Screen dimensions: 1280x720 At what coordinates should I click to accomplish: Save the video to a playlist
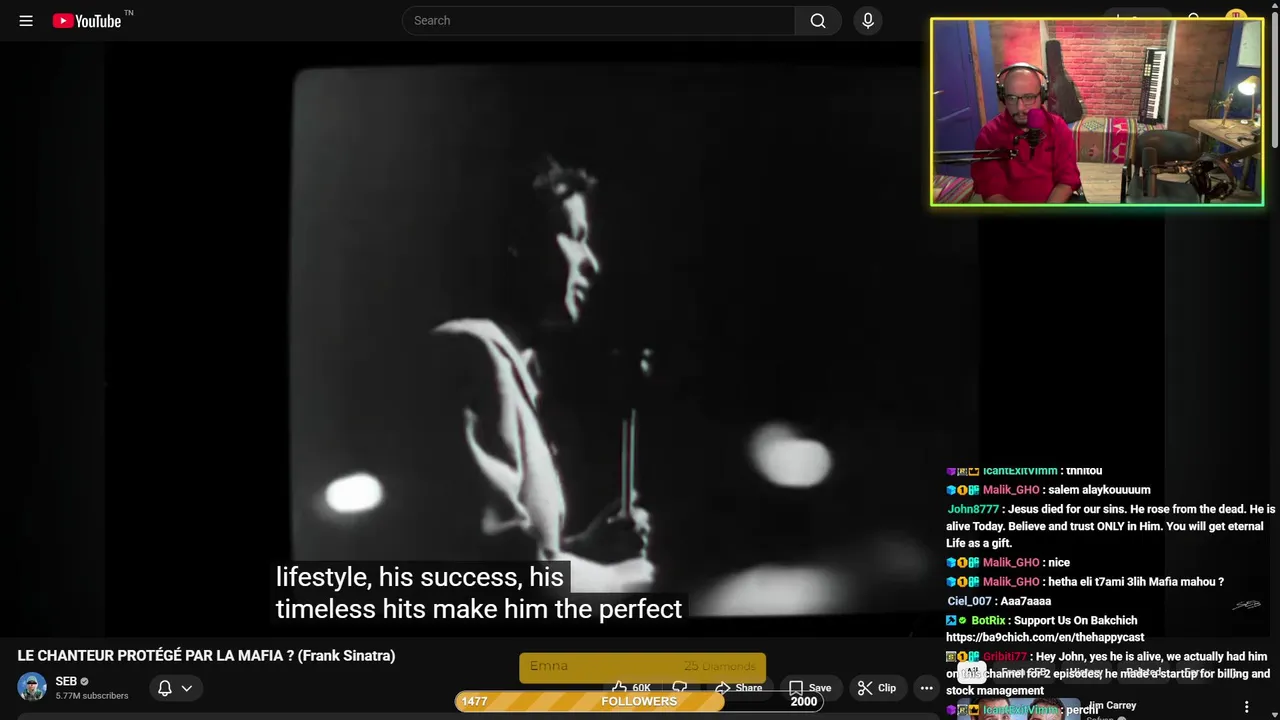coord(810,688)
